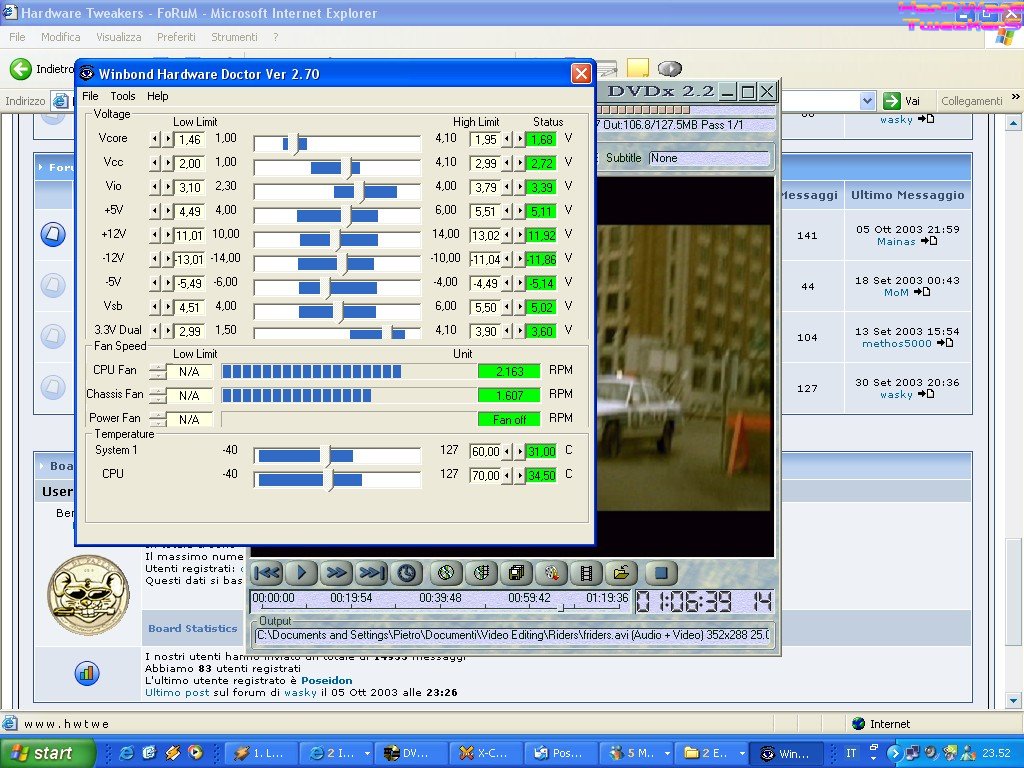Click the last-post arrow icon beside Mainas
The image size is (1024, 768).
tap(929, 241)
